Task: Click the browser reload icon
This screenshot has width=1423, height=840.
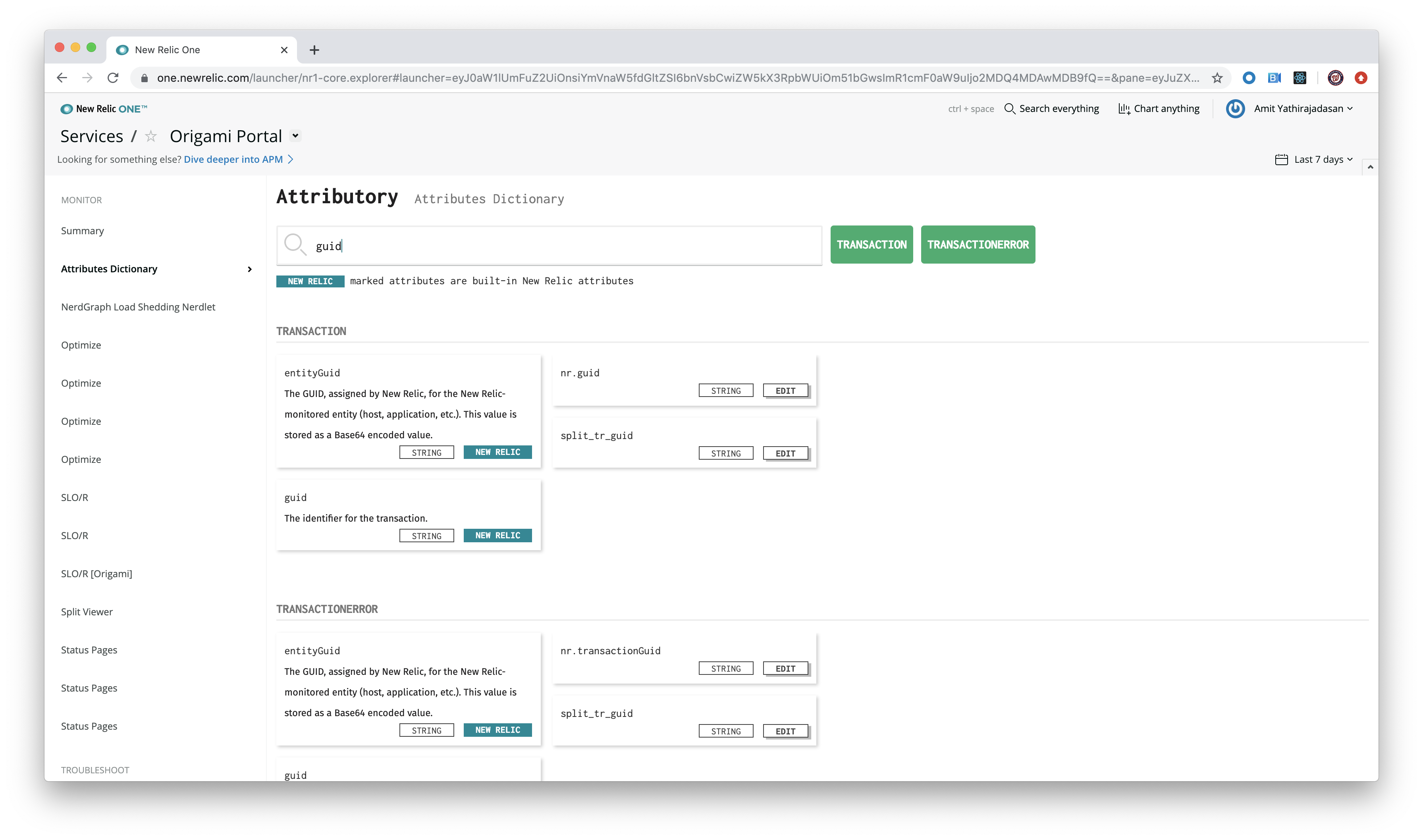Action: [x=113, y=77]
